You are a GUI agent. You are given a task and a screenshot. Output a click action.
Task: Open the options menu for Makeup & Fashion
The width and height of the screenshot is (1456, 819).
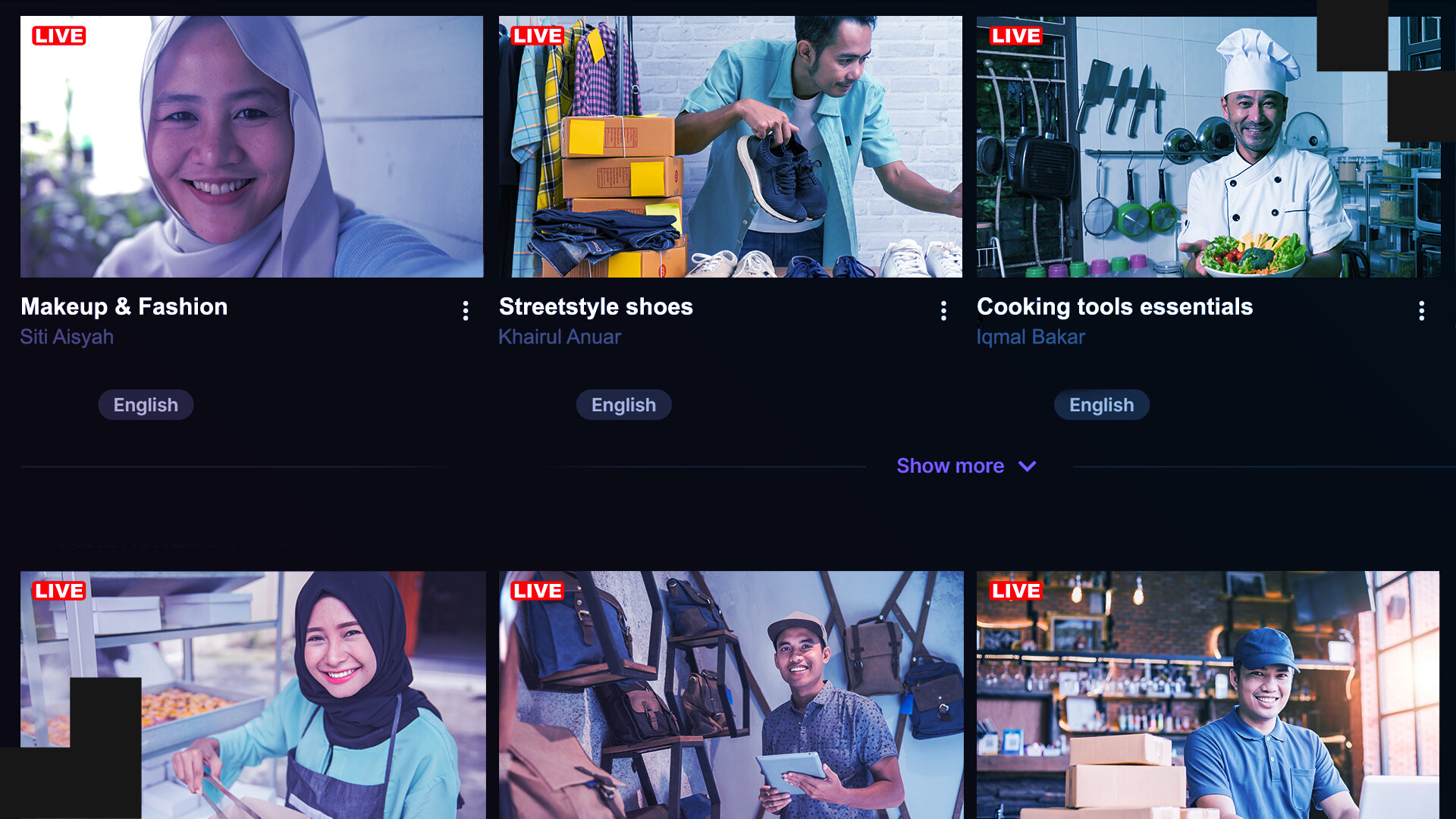coord(465,310)
